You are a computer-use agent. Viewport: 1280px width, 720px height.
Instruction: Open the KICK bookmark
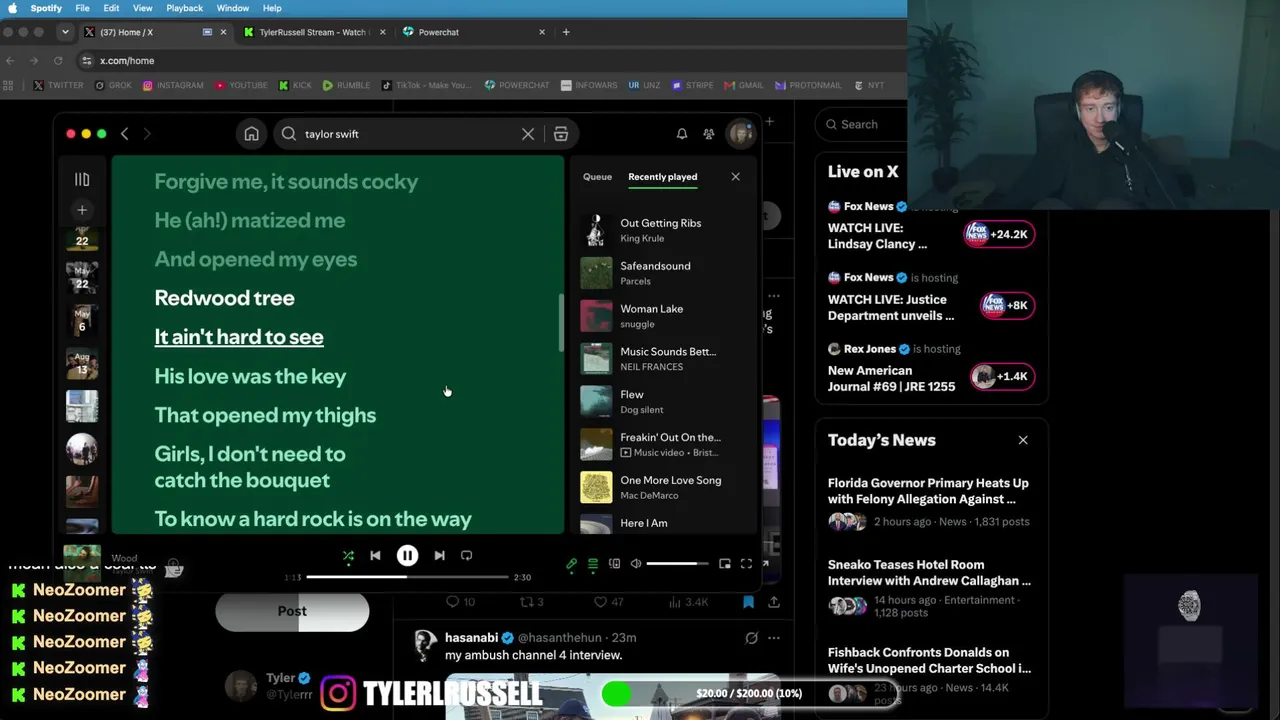pyautogui.click(x=295, y=86)
